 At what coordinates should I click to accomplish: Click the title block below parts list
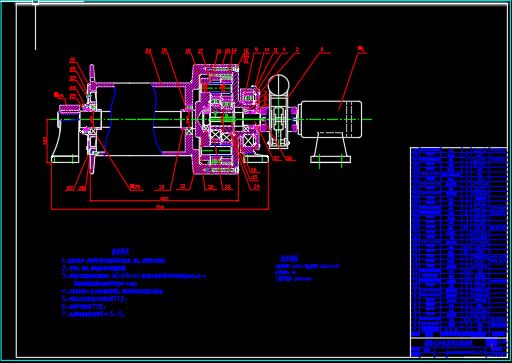coord(459,347)
